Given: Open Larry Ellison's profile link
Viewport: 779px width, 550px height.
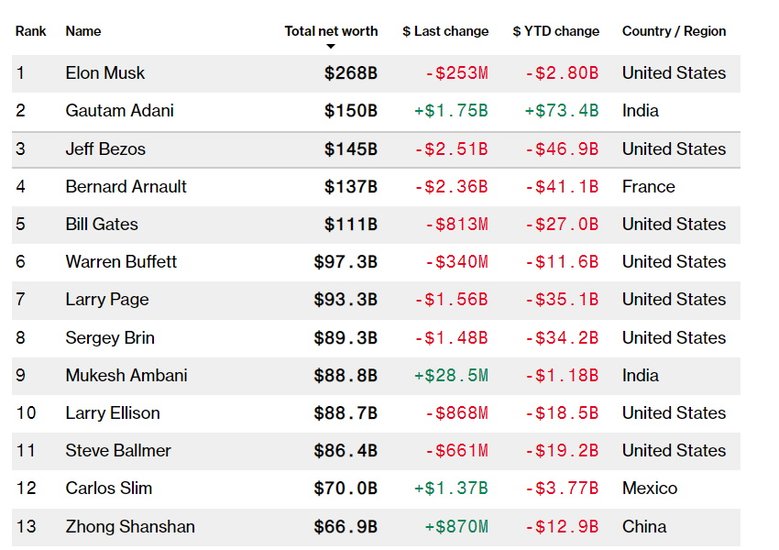Looking at the screenshot, I should 112,413.
